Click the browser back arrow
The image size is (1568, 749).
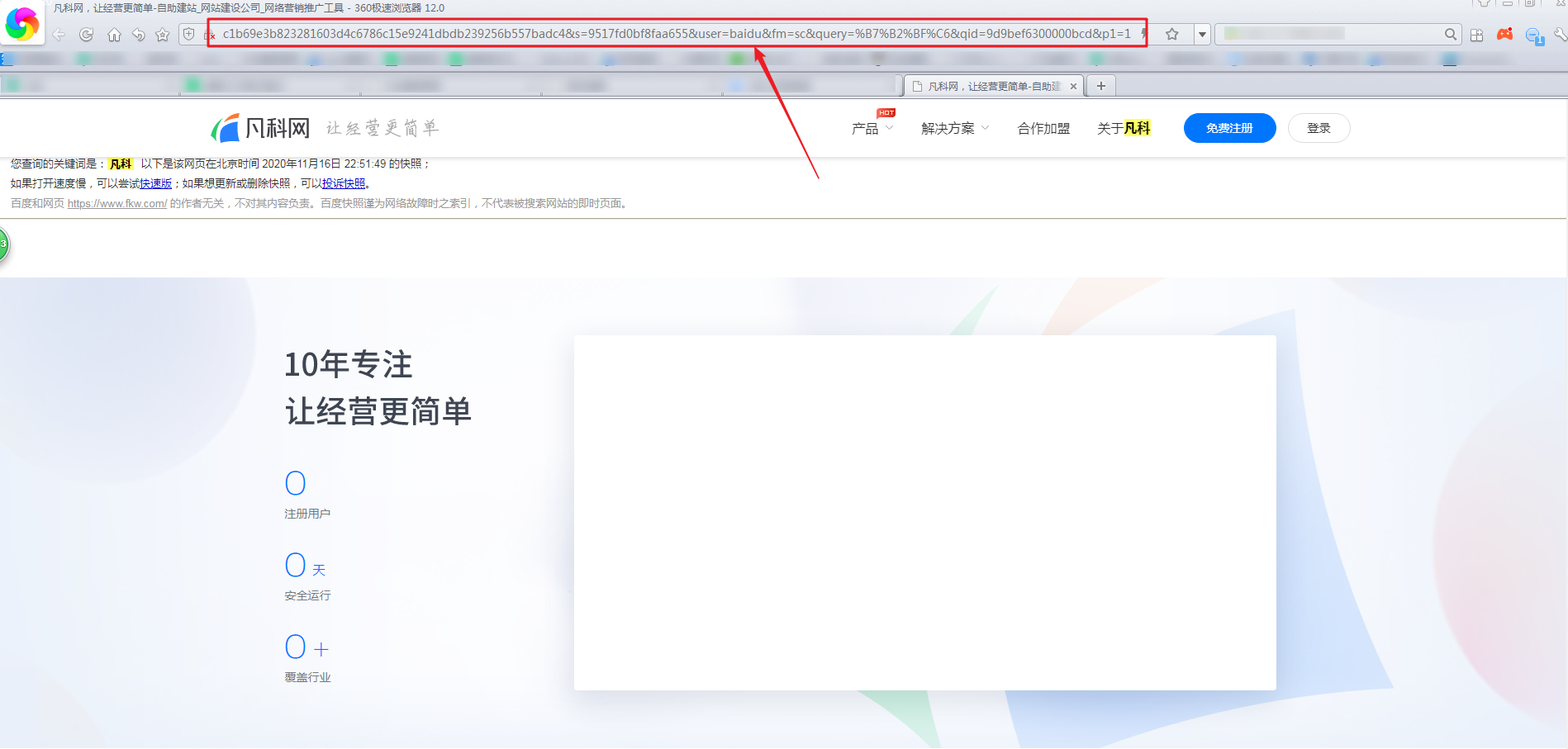(x=59, y=35)
